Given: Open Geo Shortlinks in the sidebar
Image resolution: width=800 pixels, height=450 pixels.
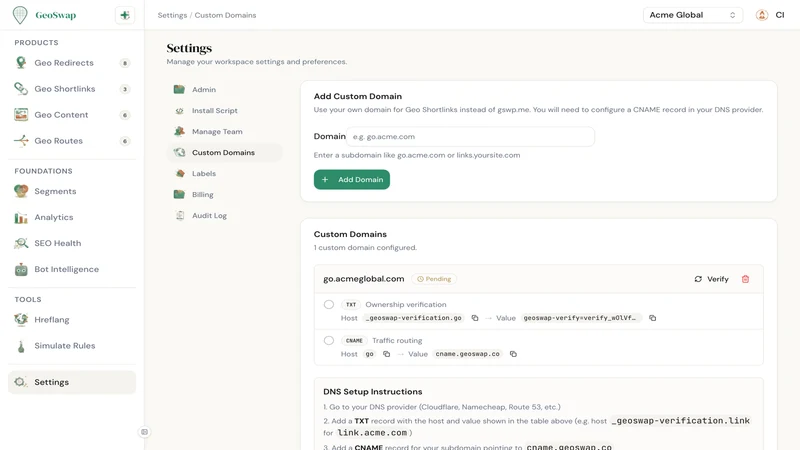Looking at the screenshot, I should pyautogui.click(x=72, y=89).
